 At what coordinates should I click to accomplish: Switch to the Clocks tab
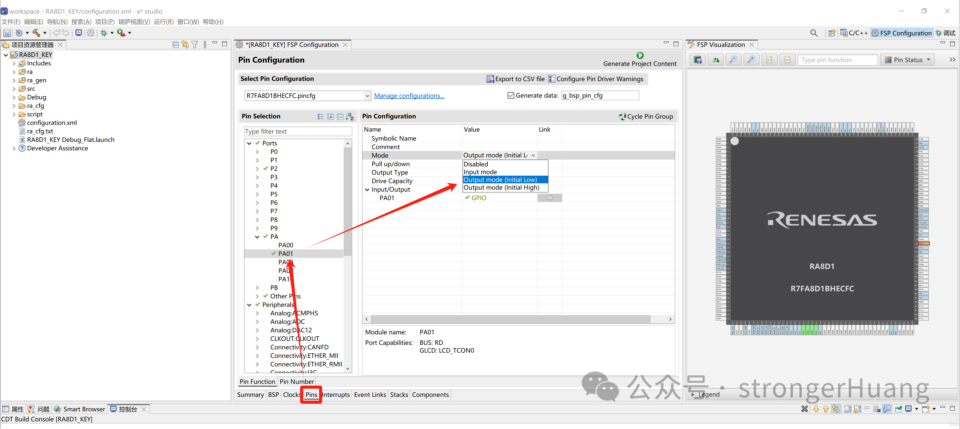coord(291,395)
